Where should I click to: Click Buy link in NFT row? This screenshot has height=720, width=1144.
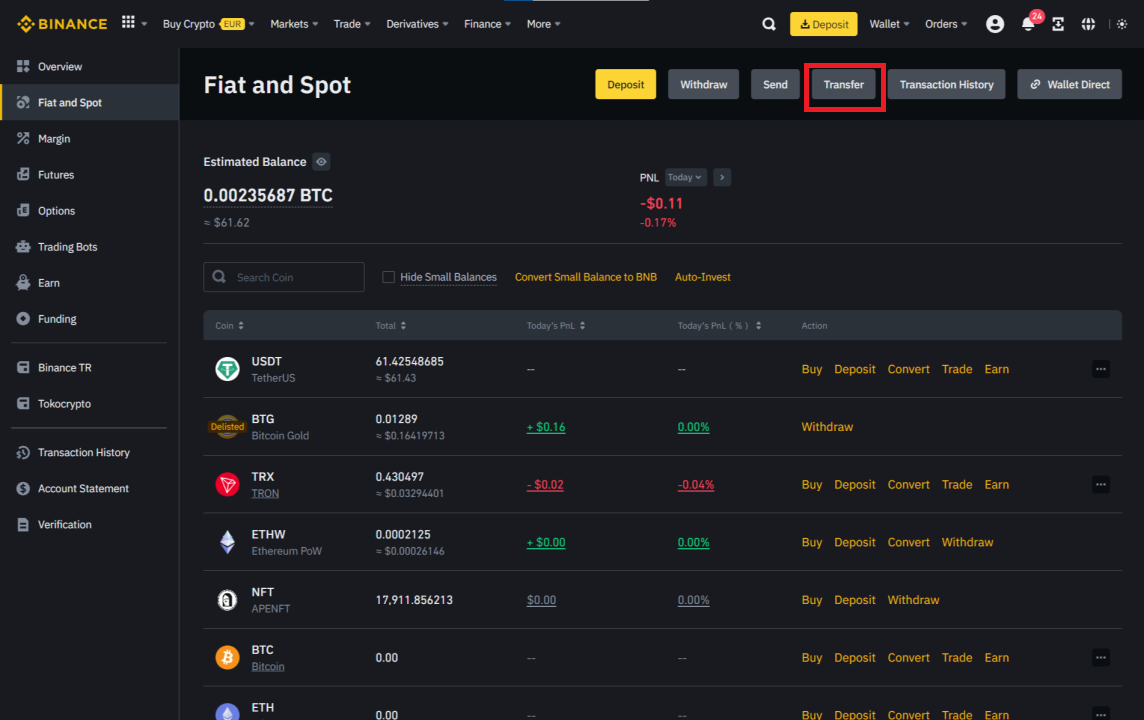tap(812, 600)
